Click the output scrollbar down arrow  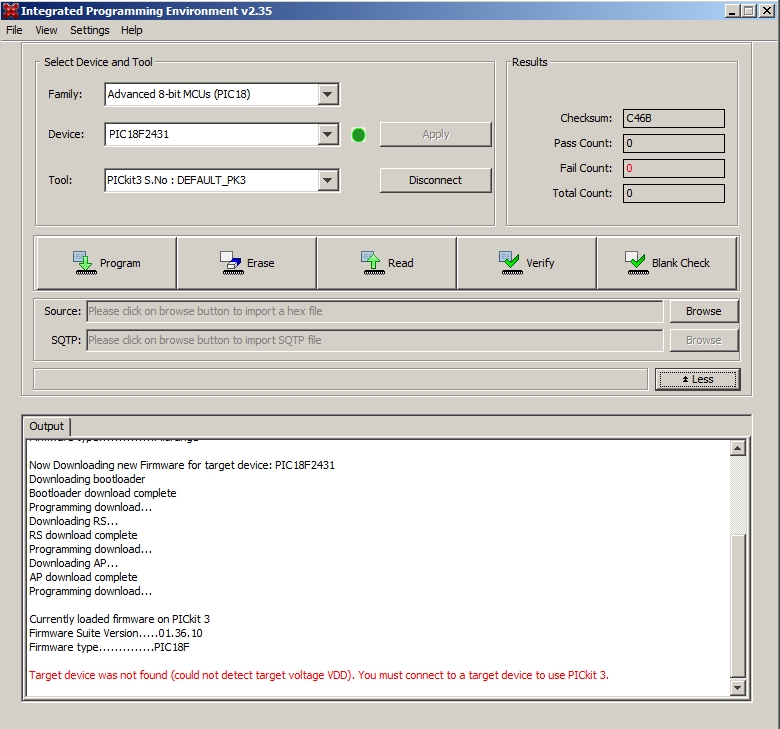pyautogui.click(x=737, y=688)
